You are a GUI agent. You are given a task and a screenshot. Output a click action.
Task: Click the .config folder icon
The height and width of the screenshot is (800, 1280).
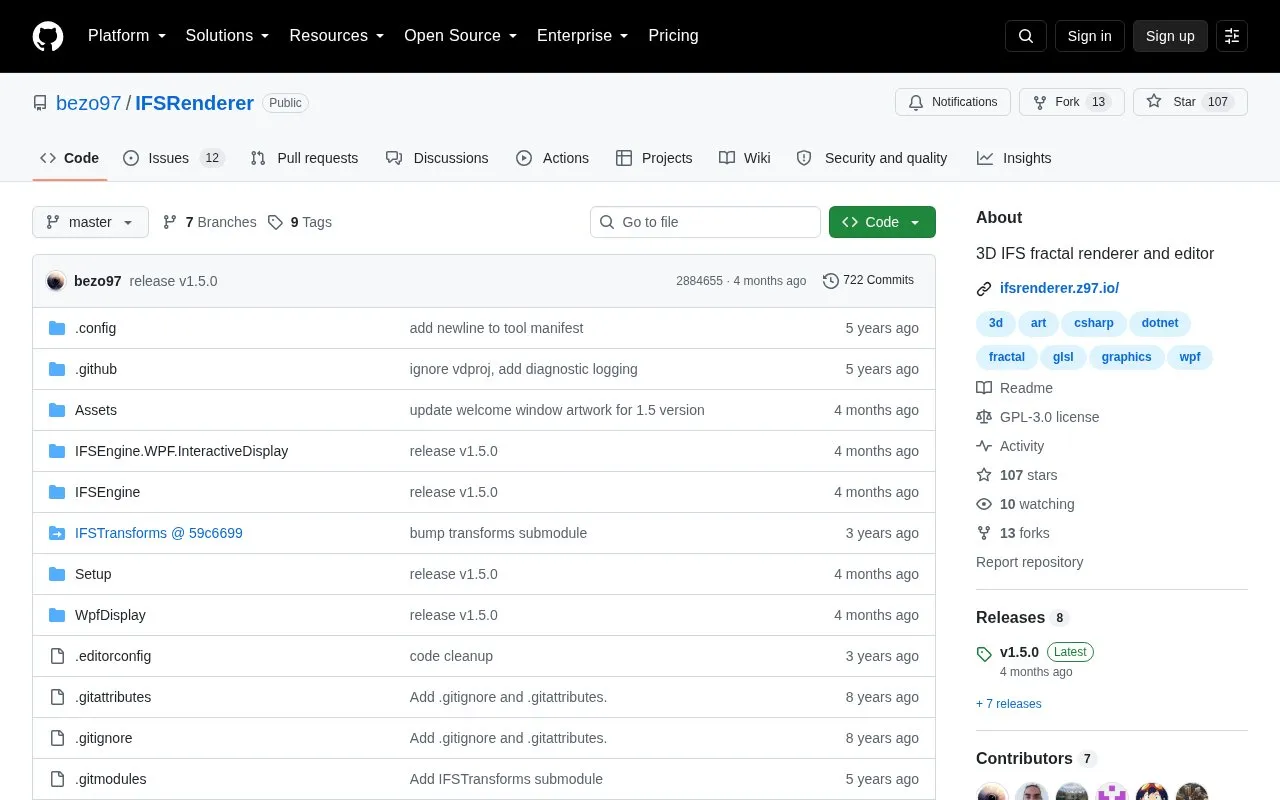pyautogui.click(x=57, y=328)
